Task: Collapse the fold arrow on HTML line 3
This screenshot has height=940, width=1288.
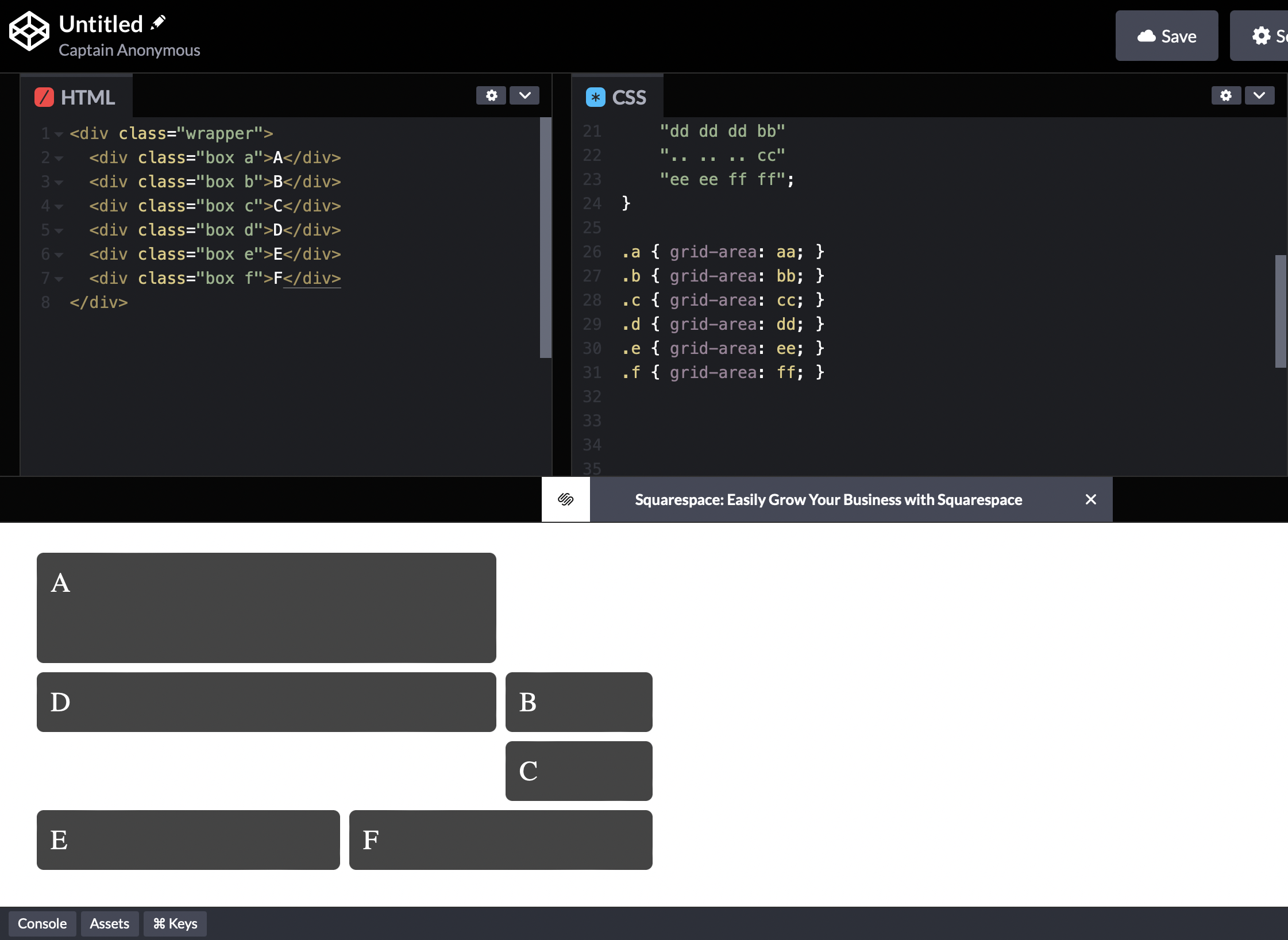Action: tap(59, 183)
